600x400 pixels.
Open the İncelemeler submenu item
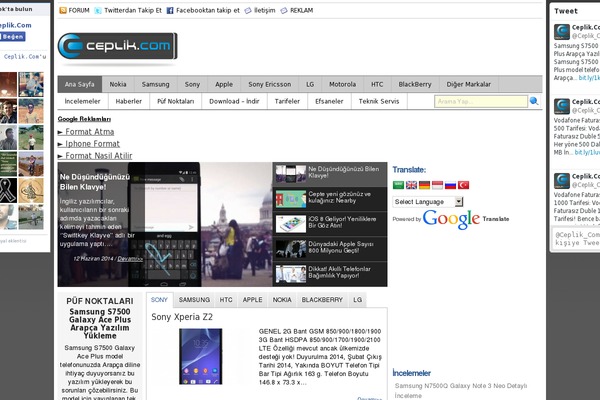[82, 101]
